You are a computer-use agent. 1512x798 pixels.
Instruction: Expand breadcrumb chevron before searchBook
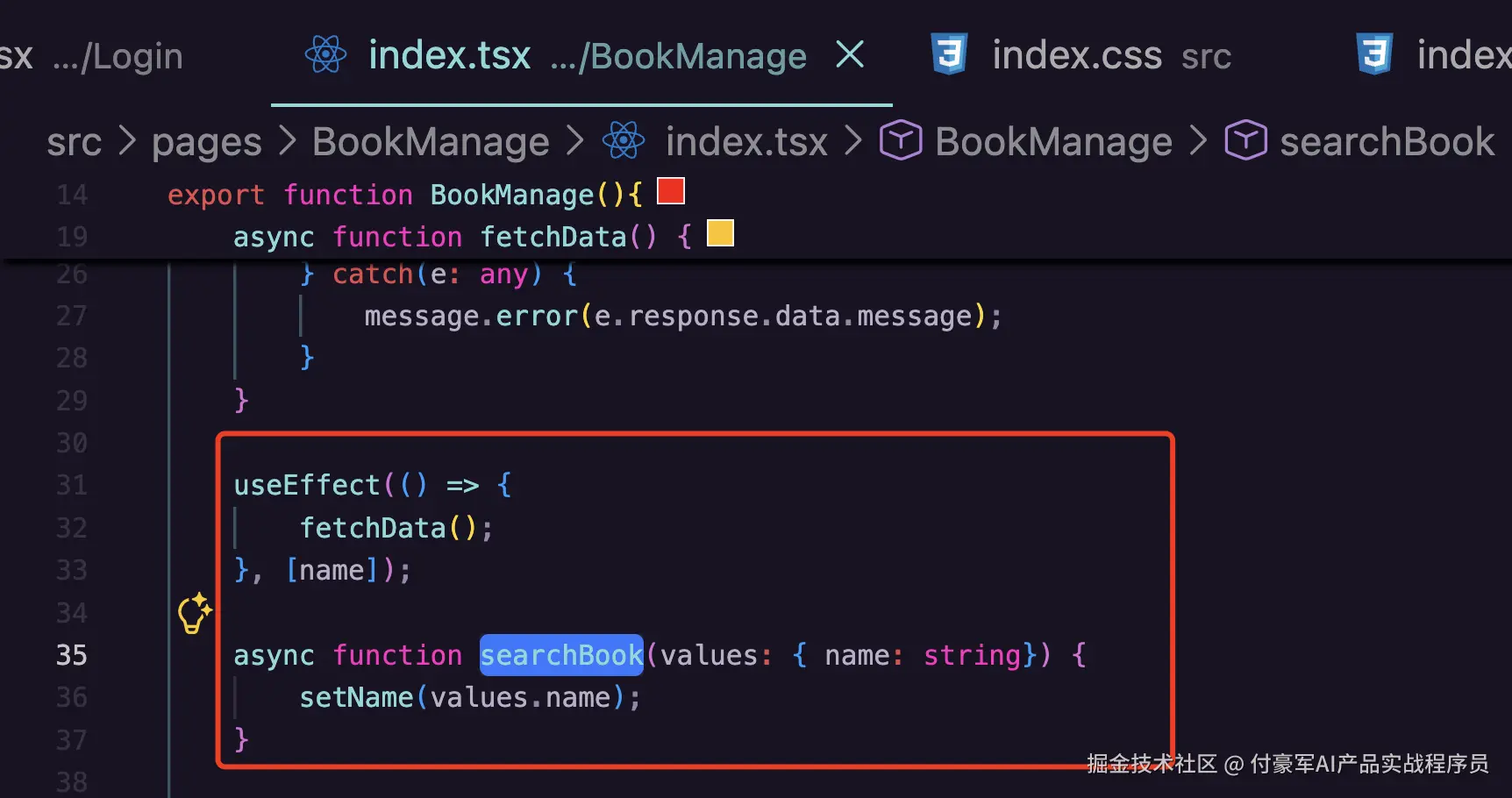[x=1198, y=141]
